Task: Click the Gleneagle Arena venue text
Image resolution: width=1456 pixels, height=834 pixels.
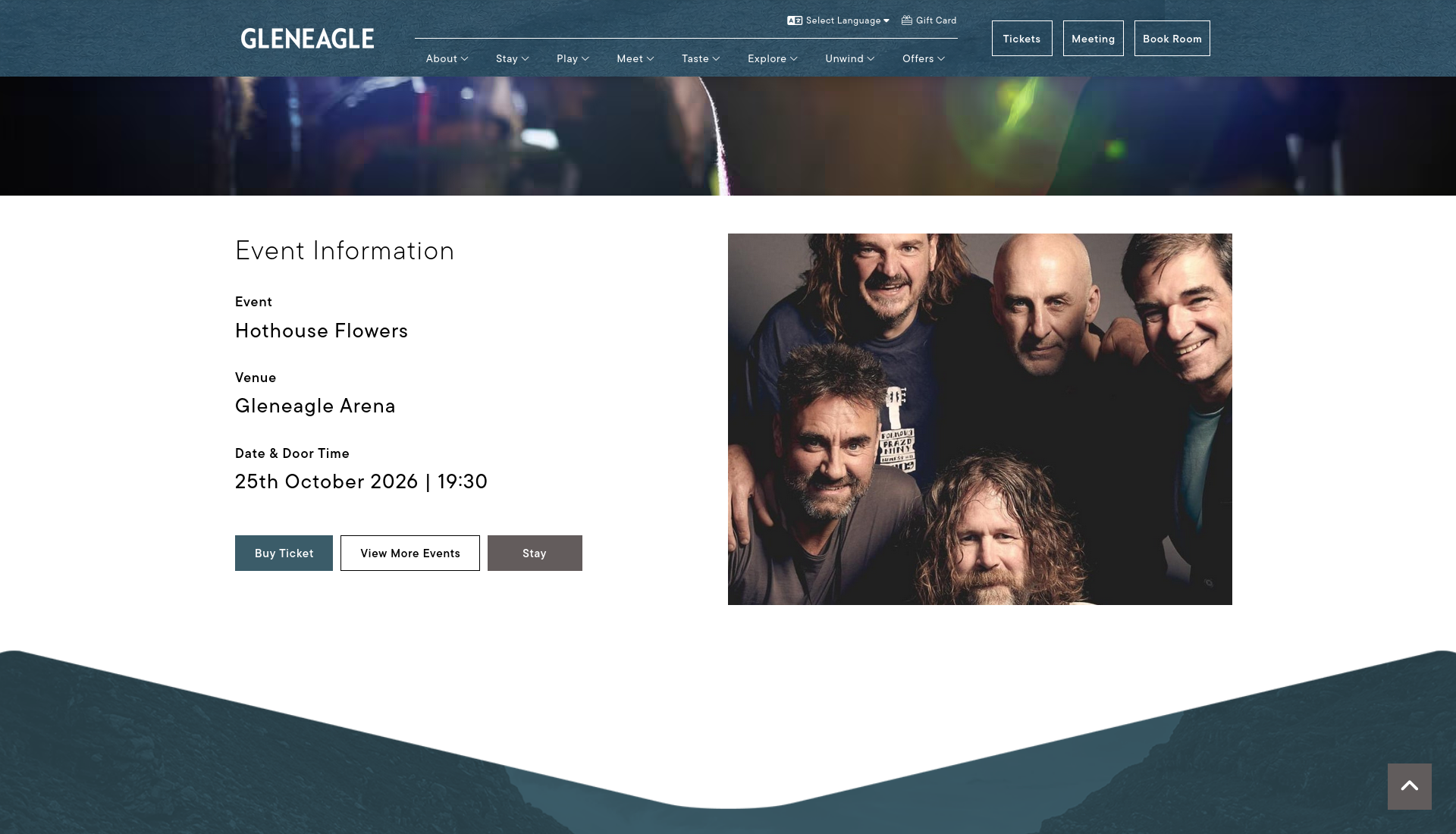Action: pos(315,406)
